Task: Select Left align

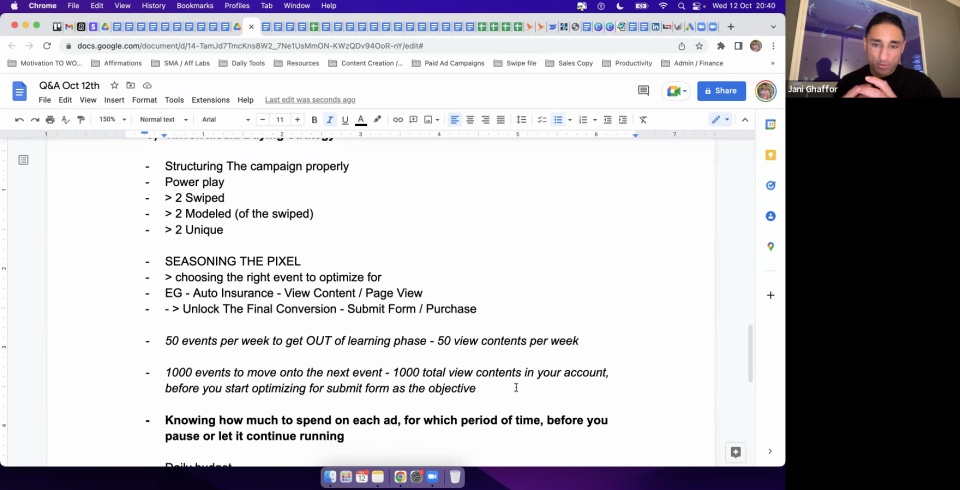Action: [x=454, y=119]
